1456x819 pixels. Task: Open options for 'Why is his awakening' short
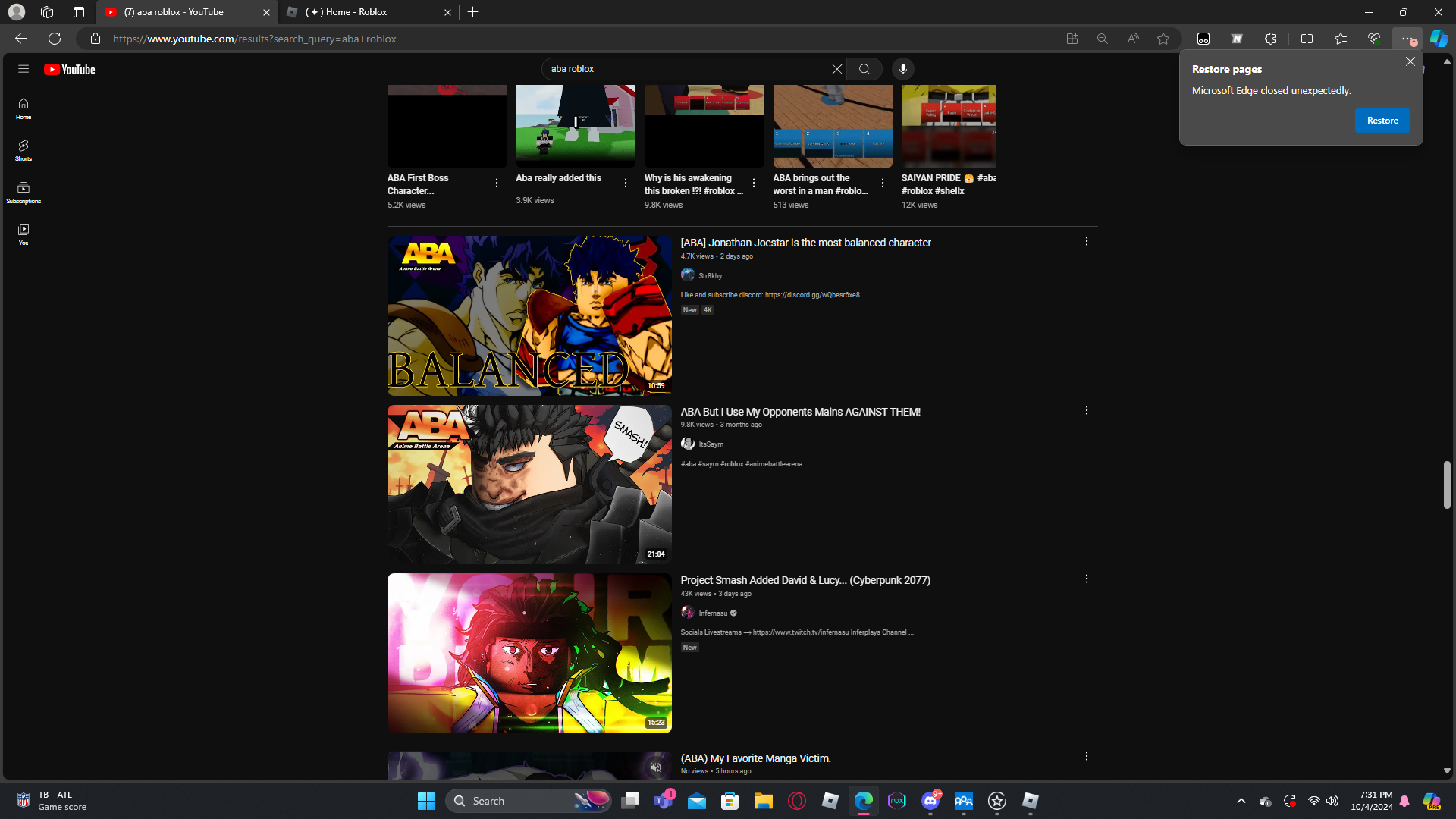754,183
